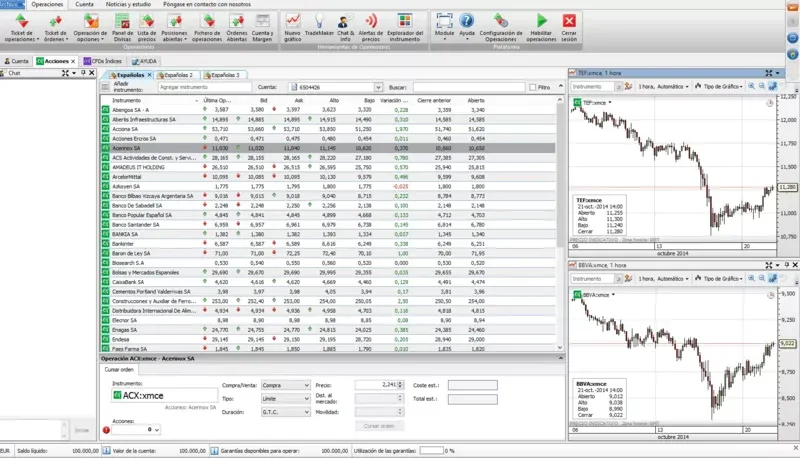Zoom out on TEF chart
Screen dimensions: 800x458
(x=762, y=87)
